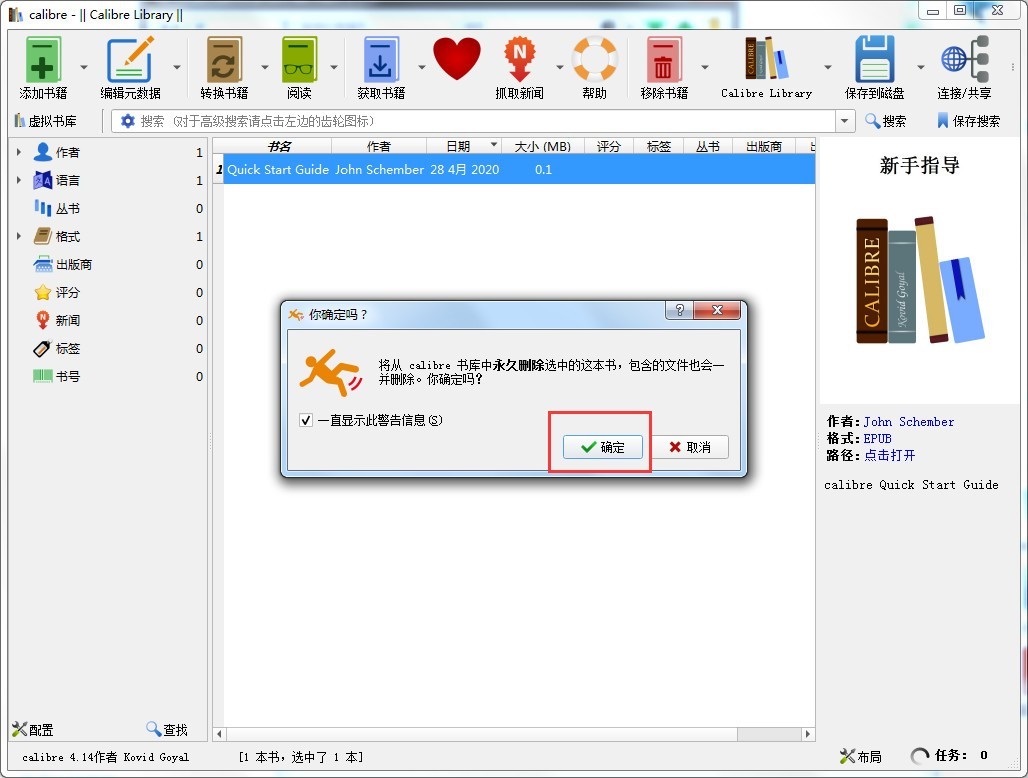Image resolution: width=1028 pixels, height=778 pixels.
Task: Click the 任务 jobs indicator
Action: 949,756
